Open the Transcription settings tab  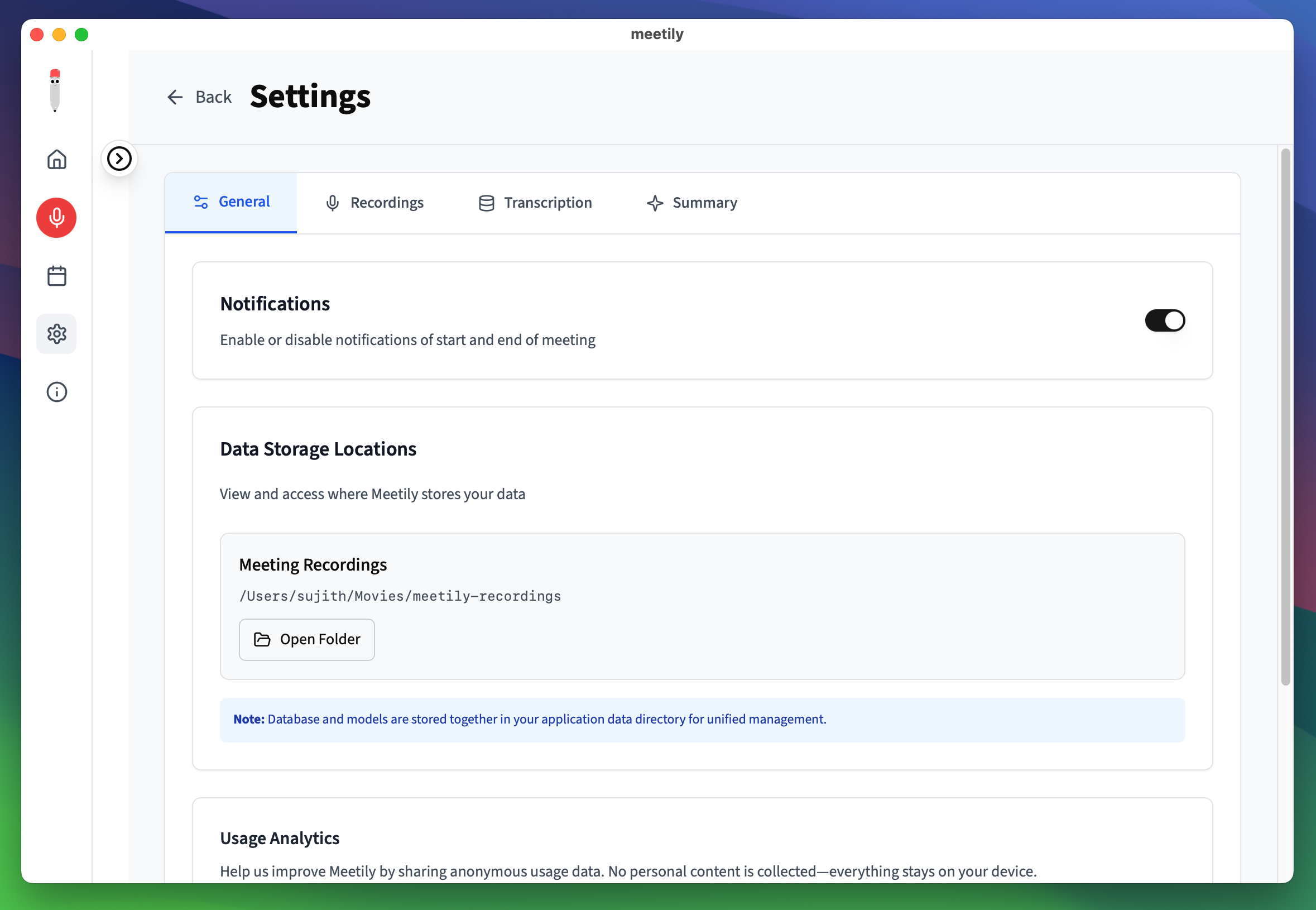pos(535,203)
